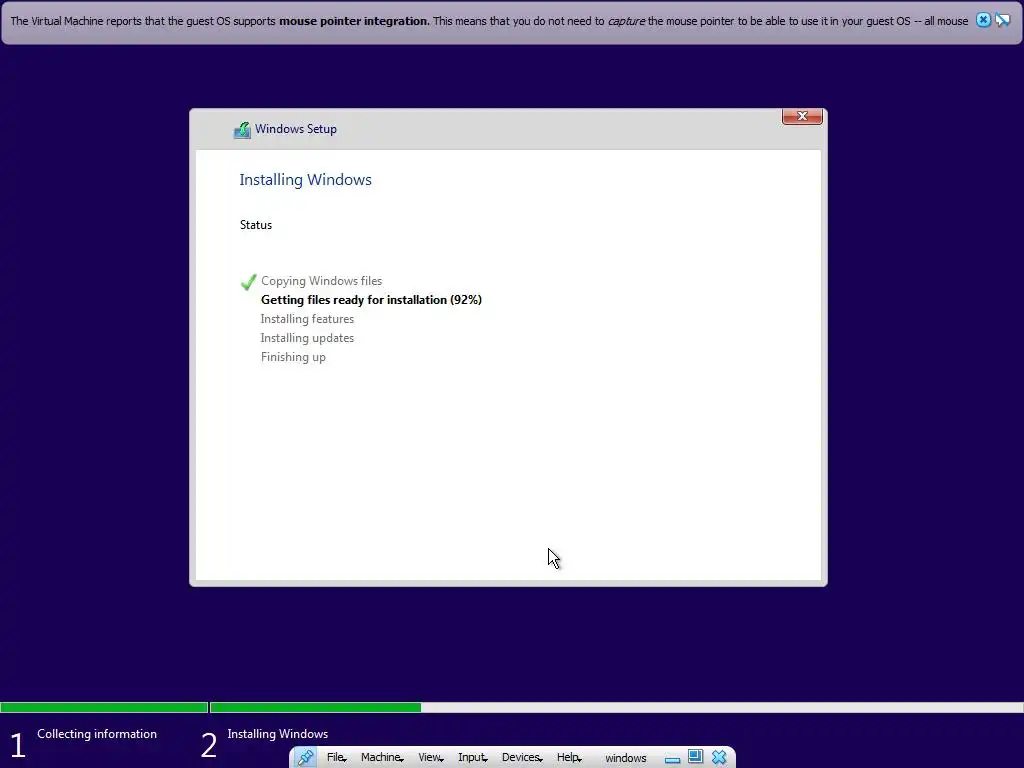Open the View menu in mini toolbar
This screenshot has height=768, width=1024.
[x=431, y=758]
